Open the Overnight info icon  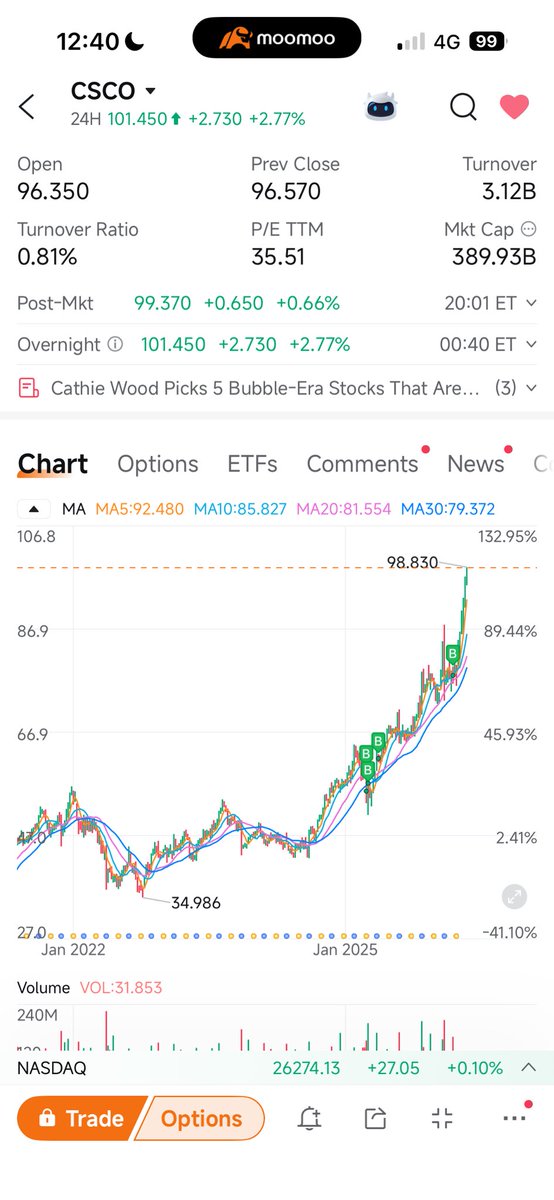point(115,344)
